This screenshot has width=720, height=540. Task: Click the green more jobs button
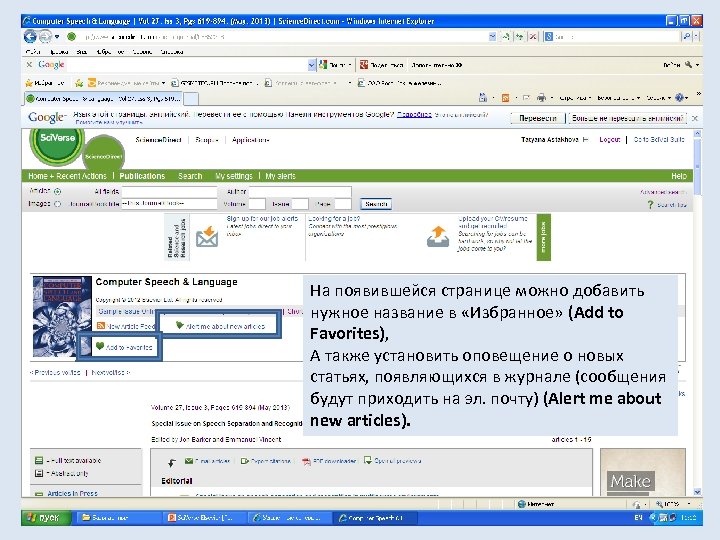pos(544,237)
